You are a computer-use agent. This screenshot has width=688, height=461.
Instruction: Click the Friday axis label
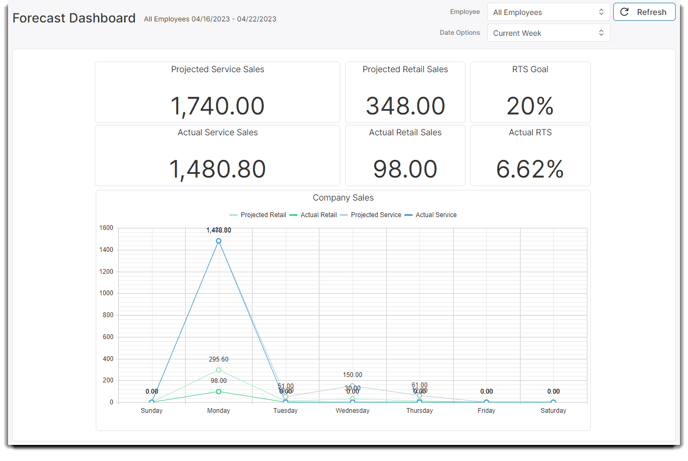pos(486,411)
